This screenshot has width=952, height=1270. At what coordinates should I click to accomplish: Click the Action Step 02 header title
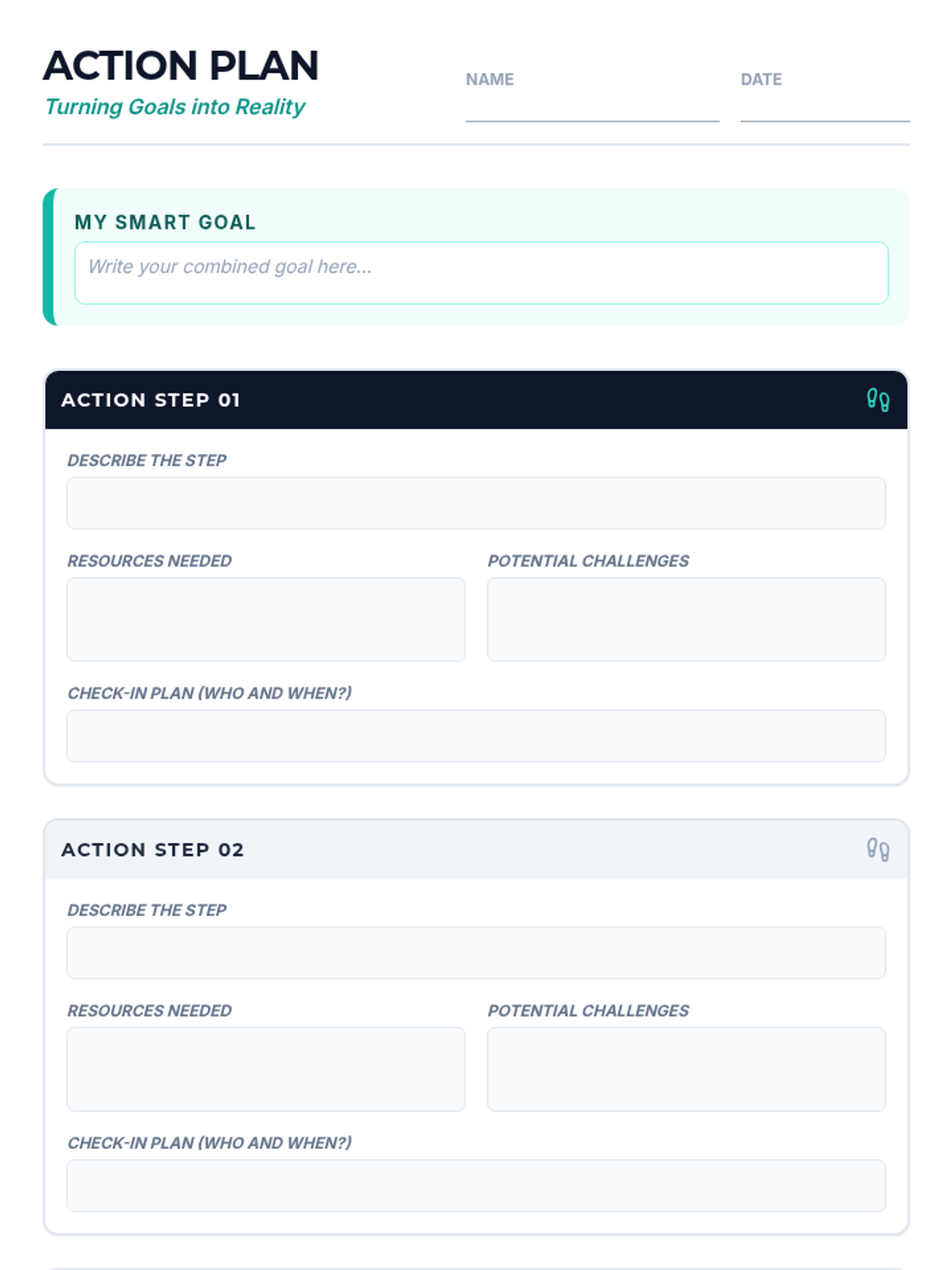tap(152, 850)
